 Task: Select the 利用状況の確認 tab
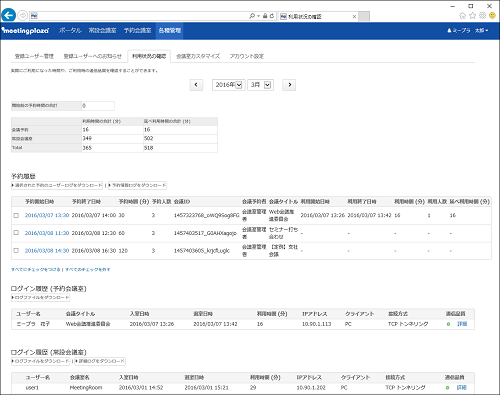(149, 56)
